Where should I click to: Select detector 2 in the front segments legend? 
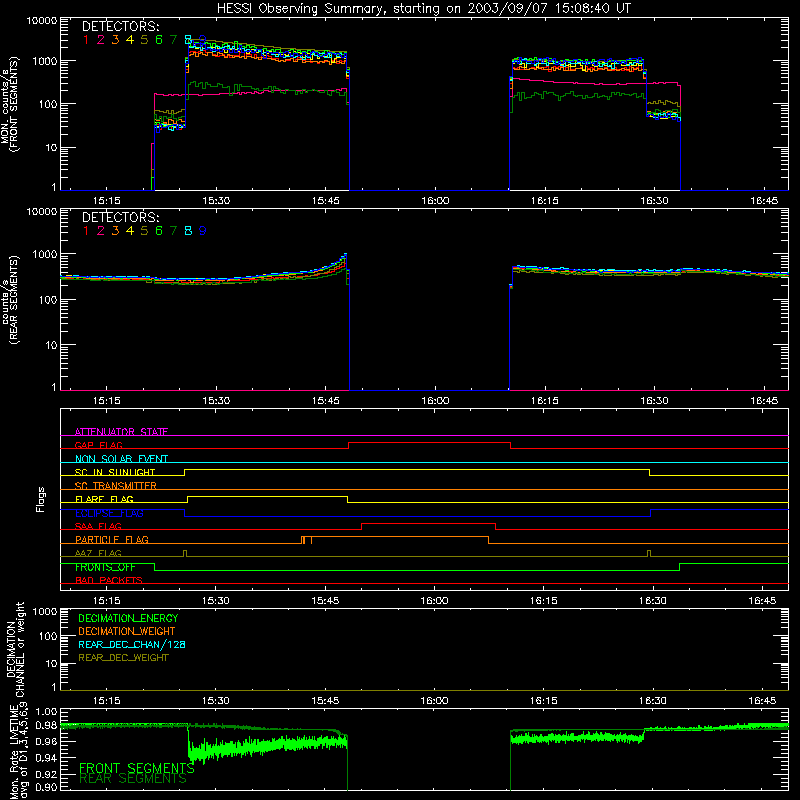coord(101,40)
